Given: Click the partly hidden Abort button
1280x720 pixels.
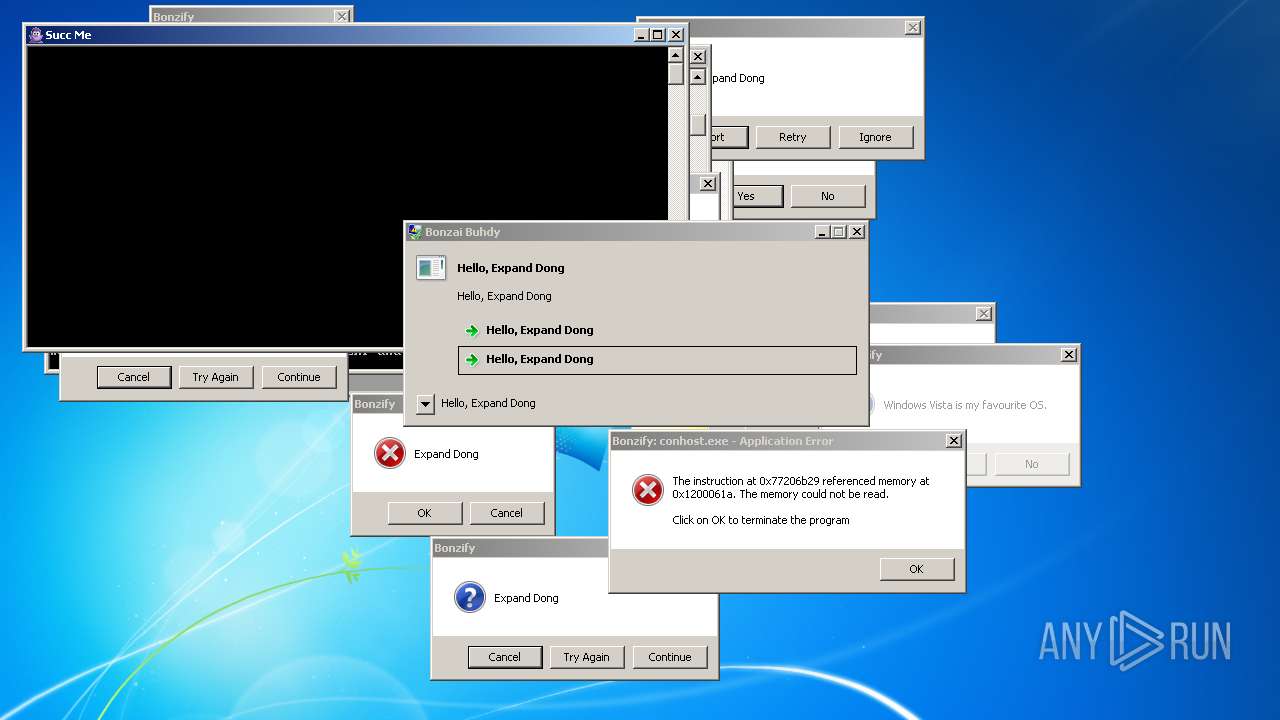Looking at the screenshot, I should tap(729, 137).
